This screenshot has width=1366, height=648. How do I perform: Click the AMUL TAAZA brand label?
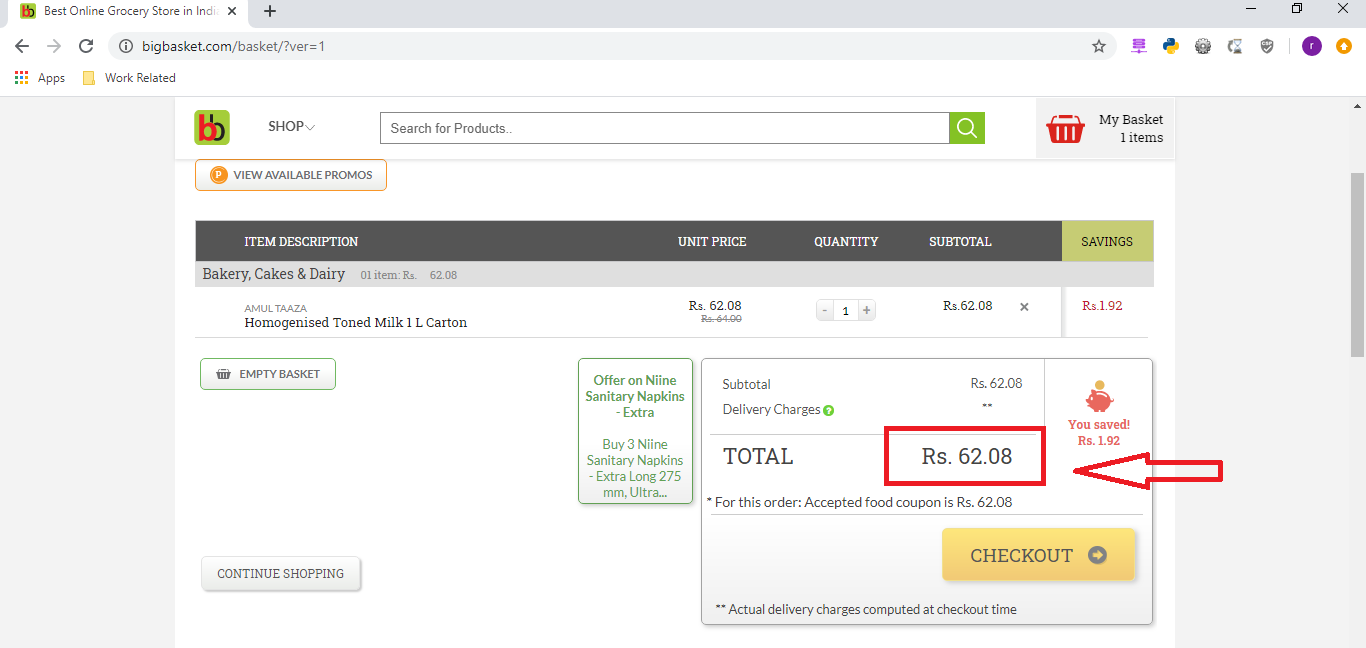[x=275, y=308]
